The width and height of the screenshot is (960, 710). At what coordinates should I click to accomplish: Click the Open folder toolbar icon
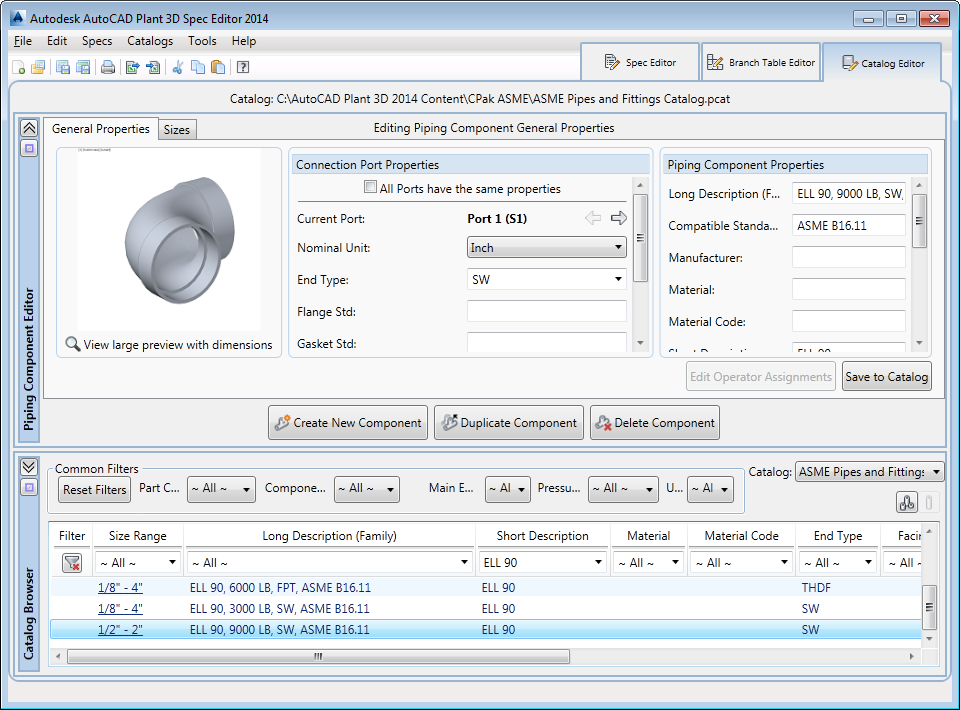(38, 67)
